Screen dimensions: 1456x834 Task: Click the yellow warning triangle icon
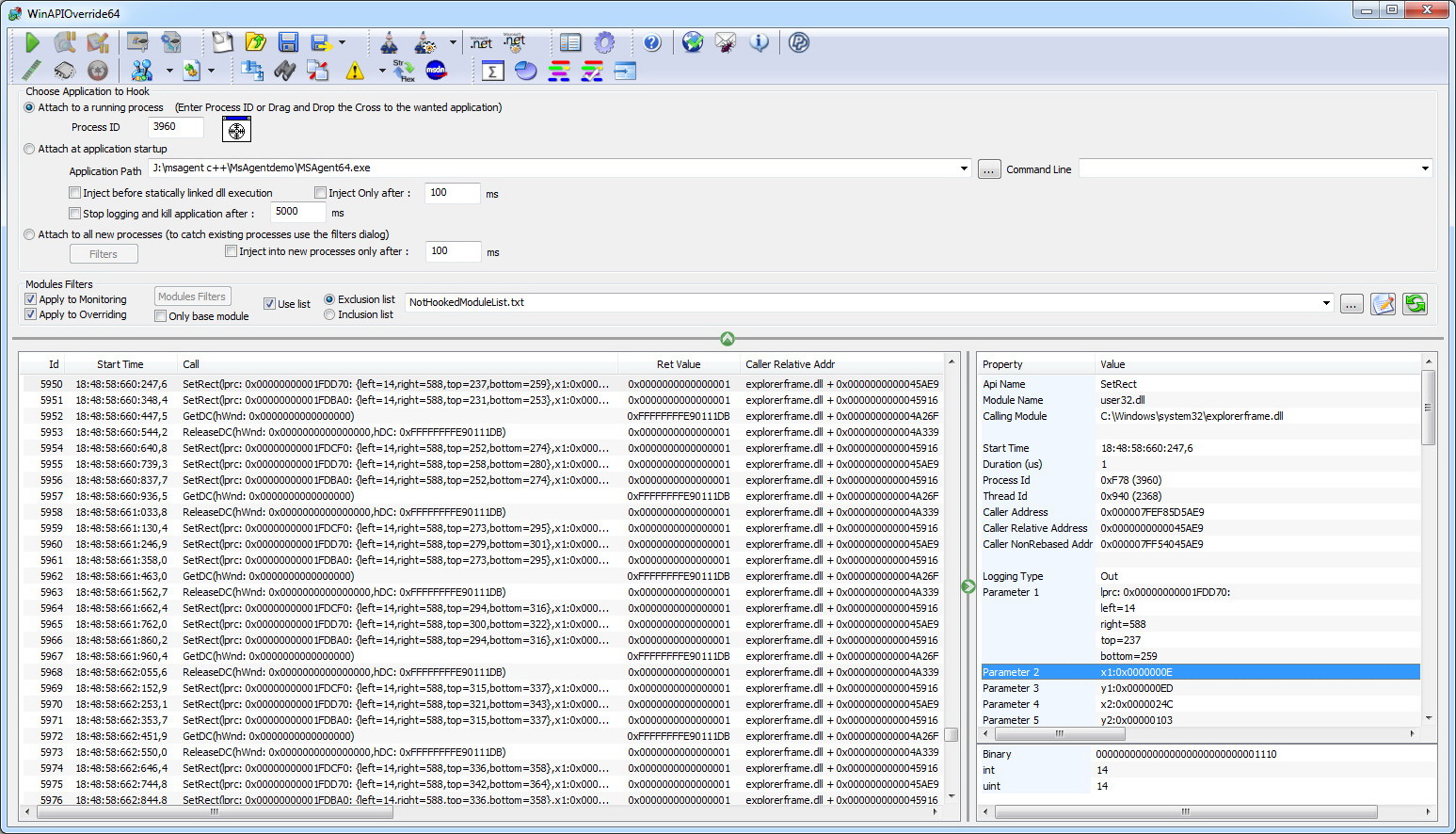355,71
